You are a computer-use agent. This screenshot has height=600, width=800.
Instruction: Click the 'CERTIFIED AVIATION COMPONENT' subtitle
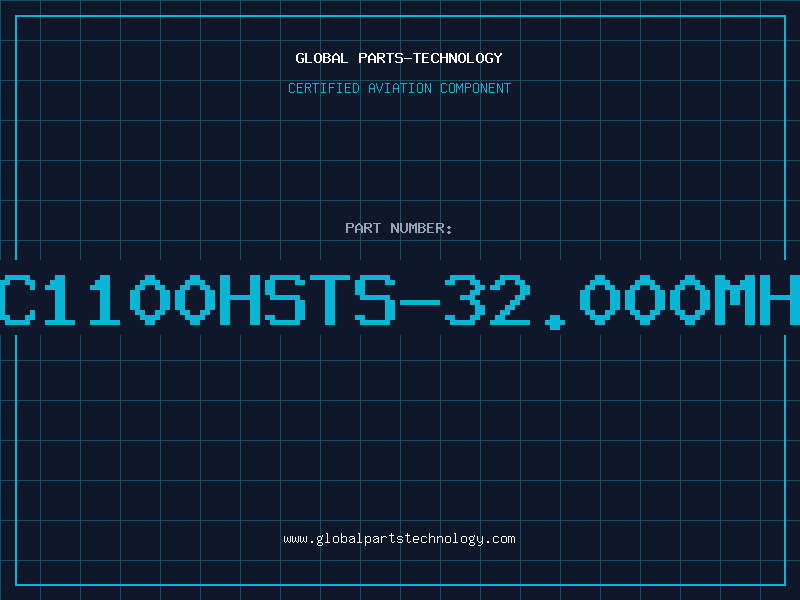399,88
